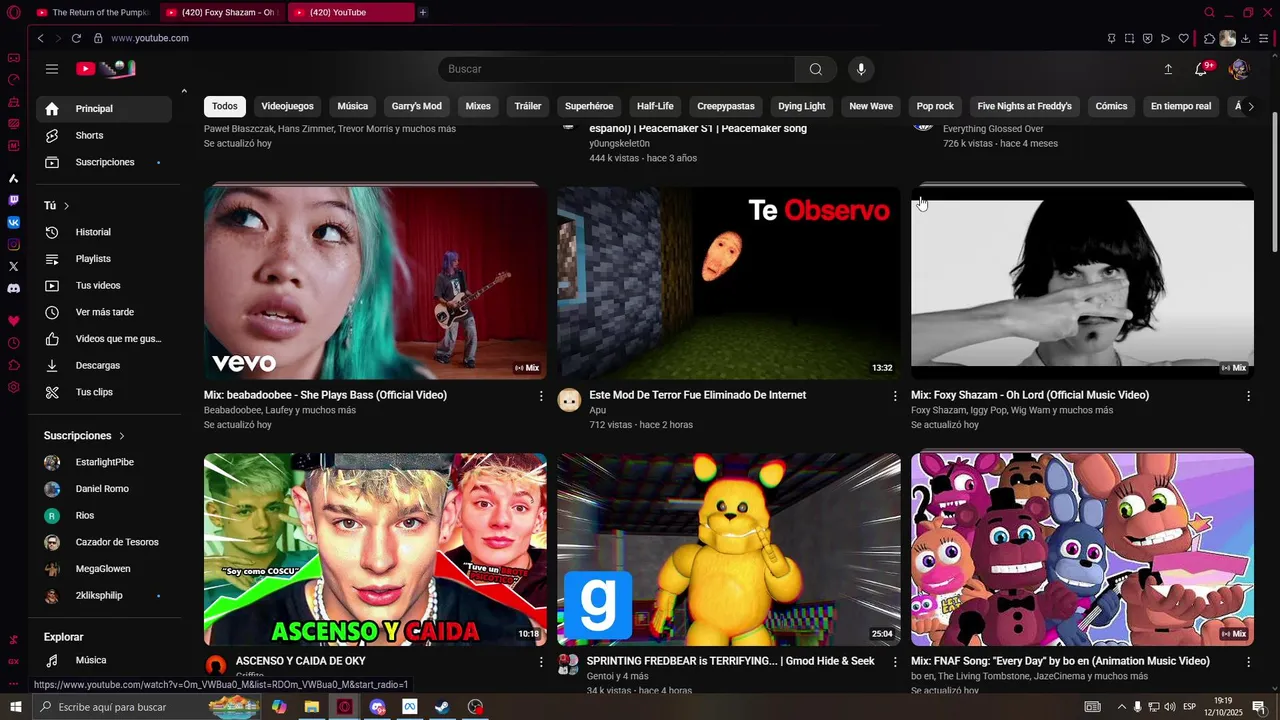Viewport: 1280px width, 720px height.
Task: Select the Garry's Mod filter chip
Action: tap(416, 106)
